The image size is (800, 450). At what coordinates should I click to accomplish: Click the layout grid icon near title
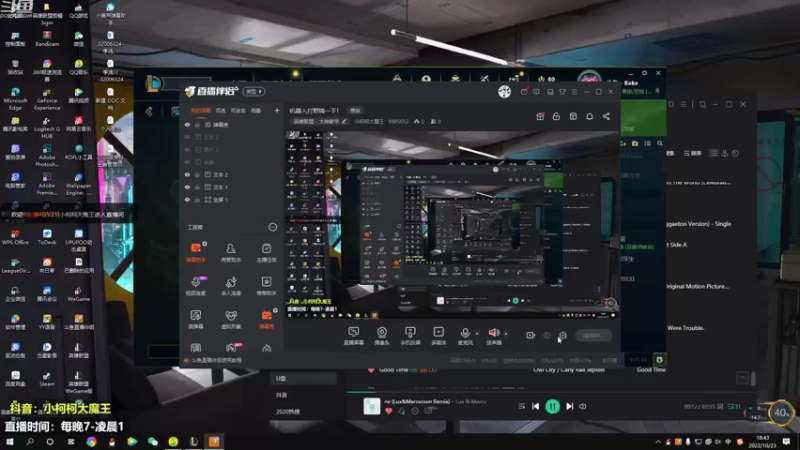[573, 116]
